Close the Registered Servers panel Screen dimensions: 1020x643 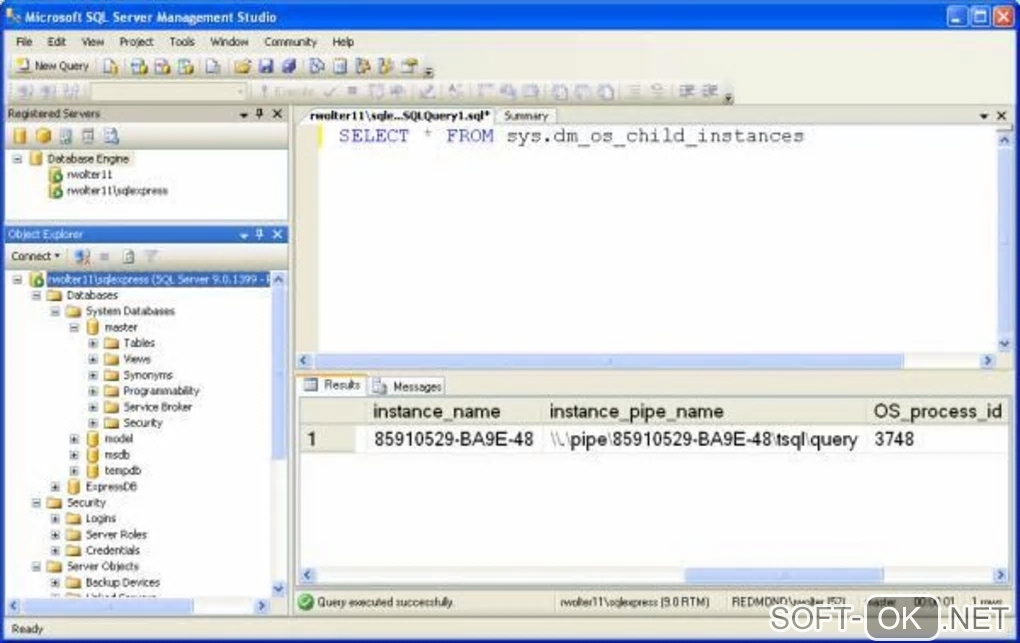click(277, 114)
